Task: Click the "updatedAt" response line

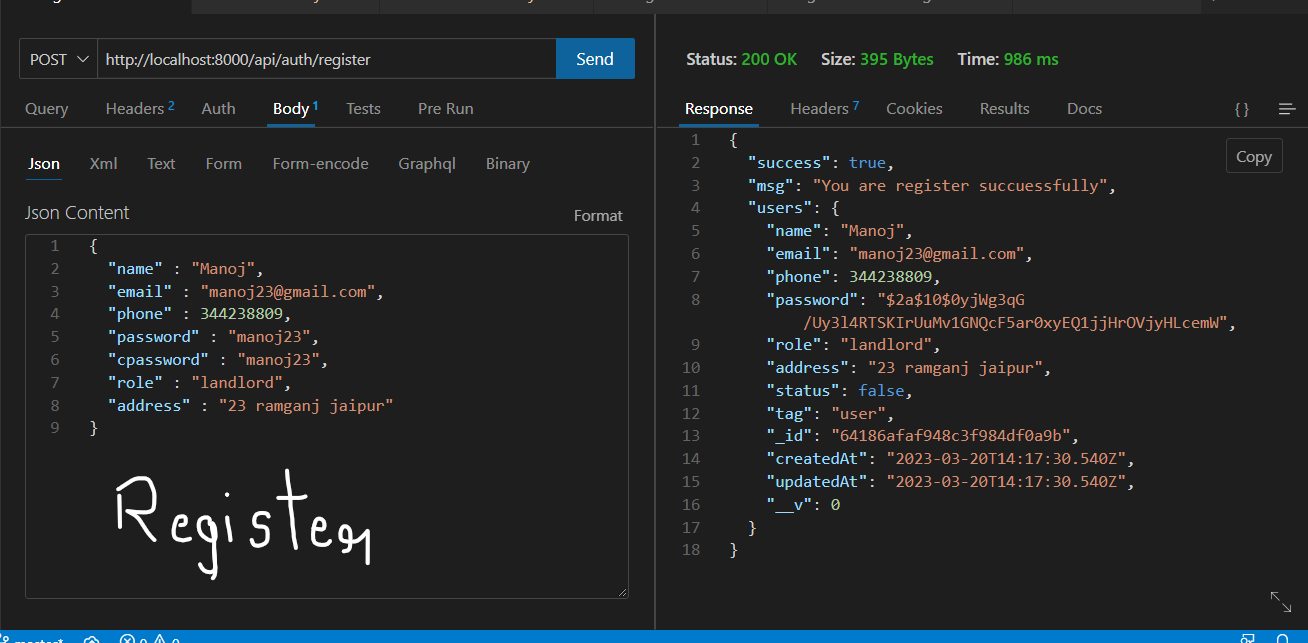Action: (950, 482)
